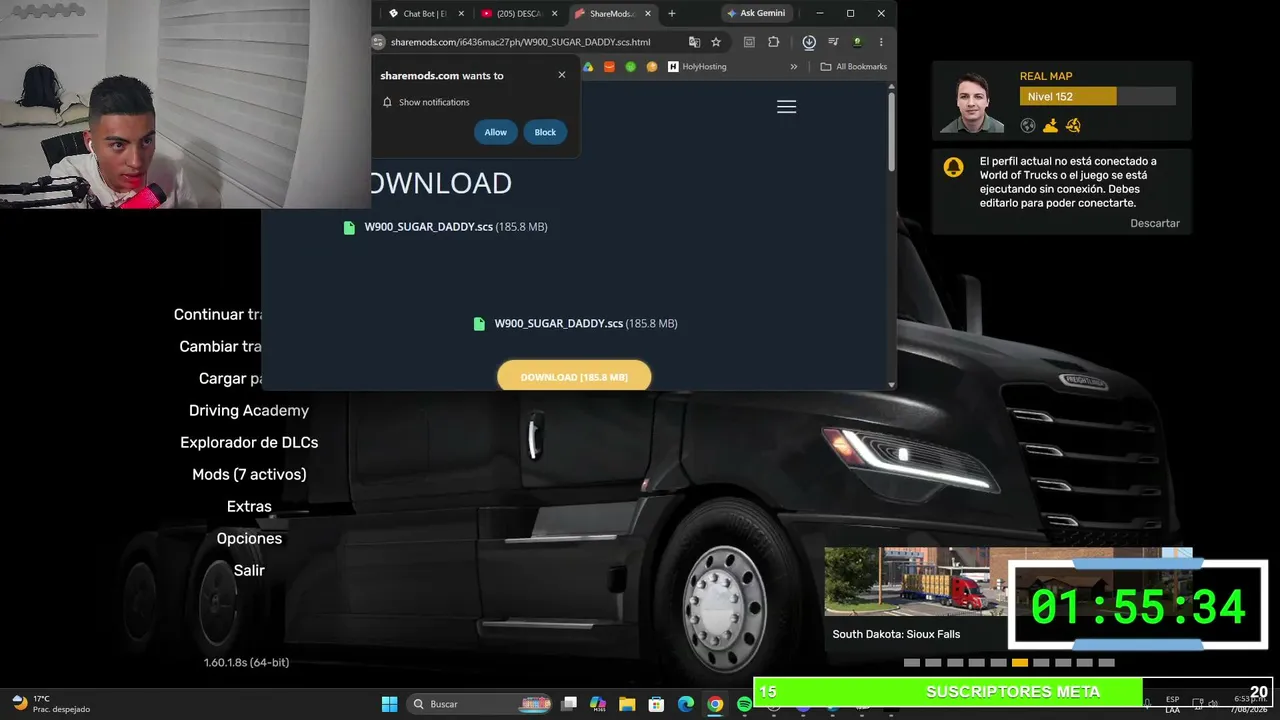
Task: Click the Ask Gemini button
Action: pyautogui.click(x=757, y=14)
